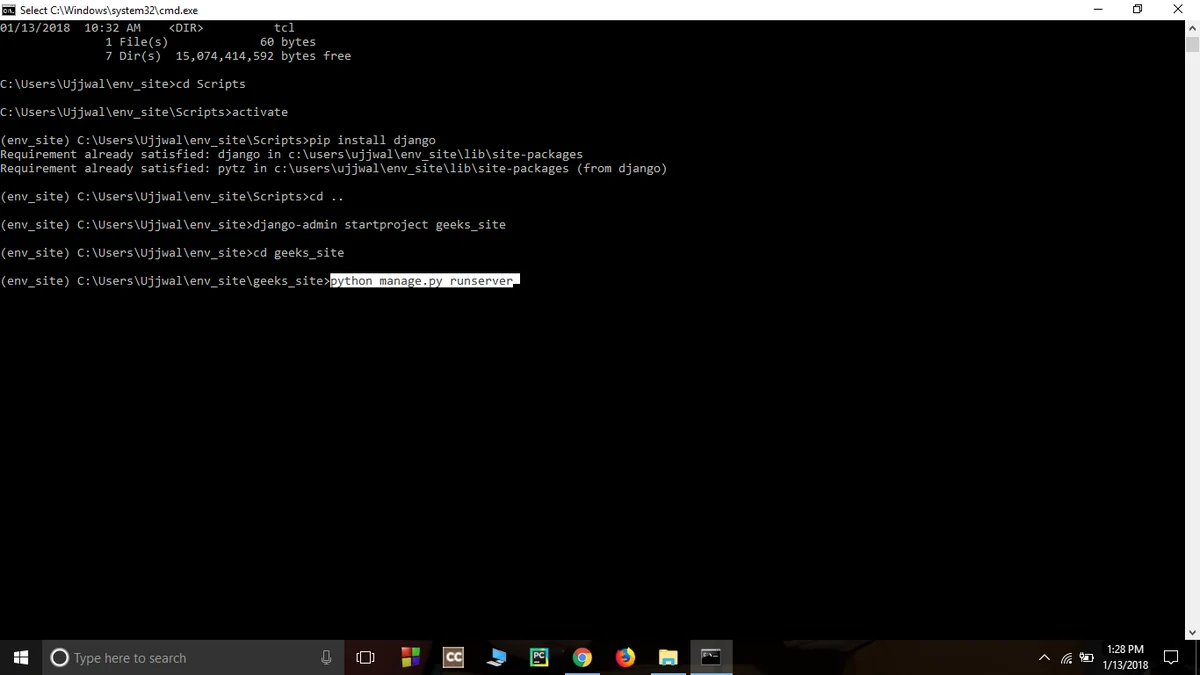Click the window title 'Select C:\Windows\system32\cmd.exe'
Screen dimensions: 1200x675
coord(109,10)
